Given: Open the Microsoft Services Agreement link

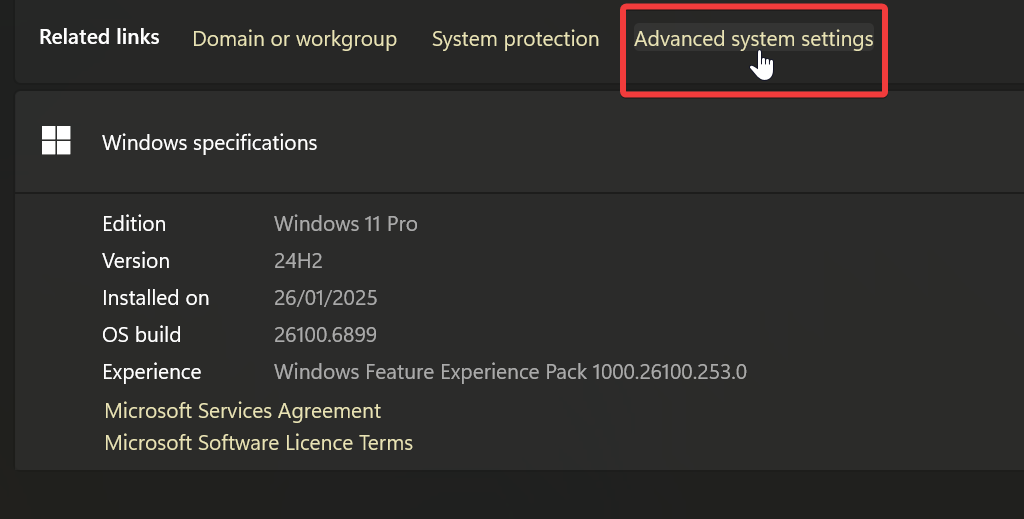Looking at the screenshot, I should [242, 411].
